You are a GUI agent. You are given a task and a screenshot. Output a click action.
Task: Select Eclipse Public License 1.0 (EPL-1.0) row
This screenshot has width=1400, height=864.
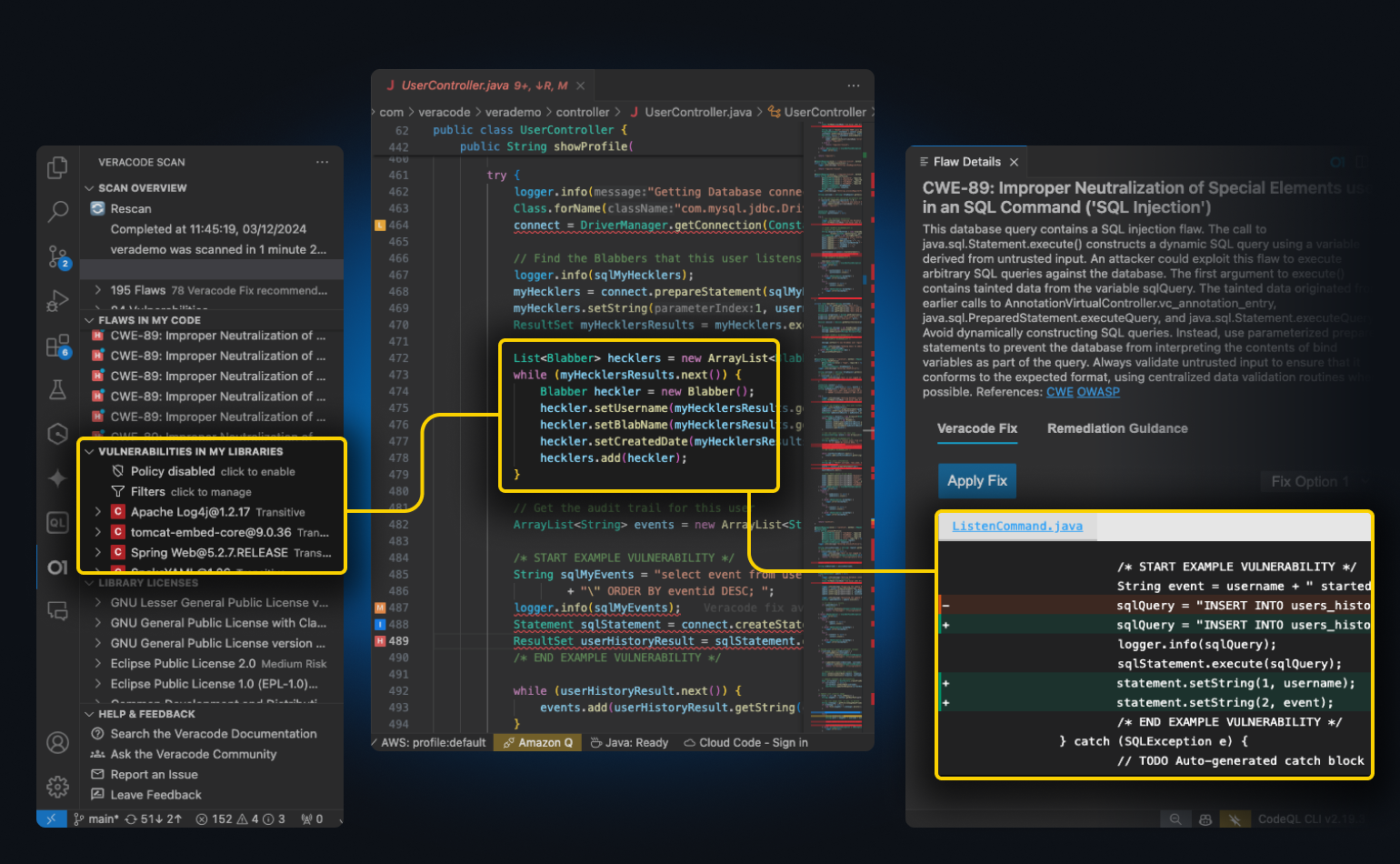click(x=212, y=684)
